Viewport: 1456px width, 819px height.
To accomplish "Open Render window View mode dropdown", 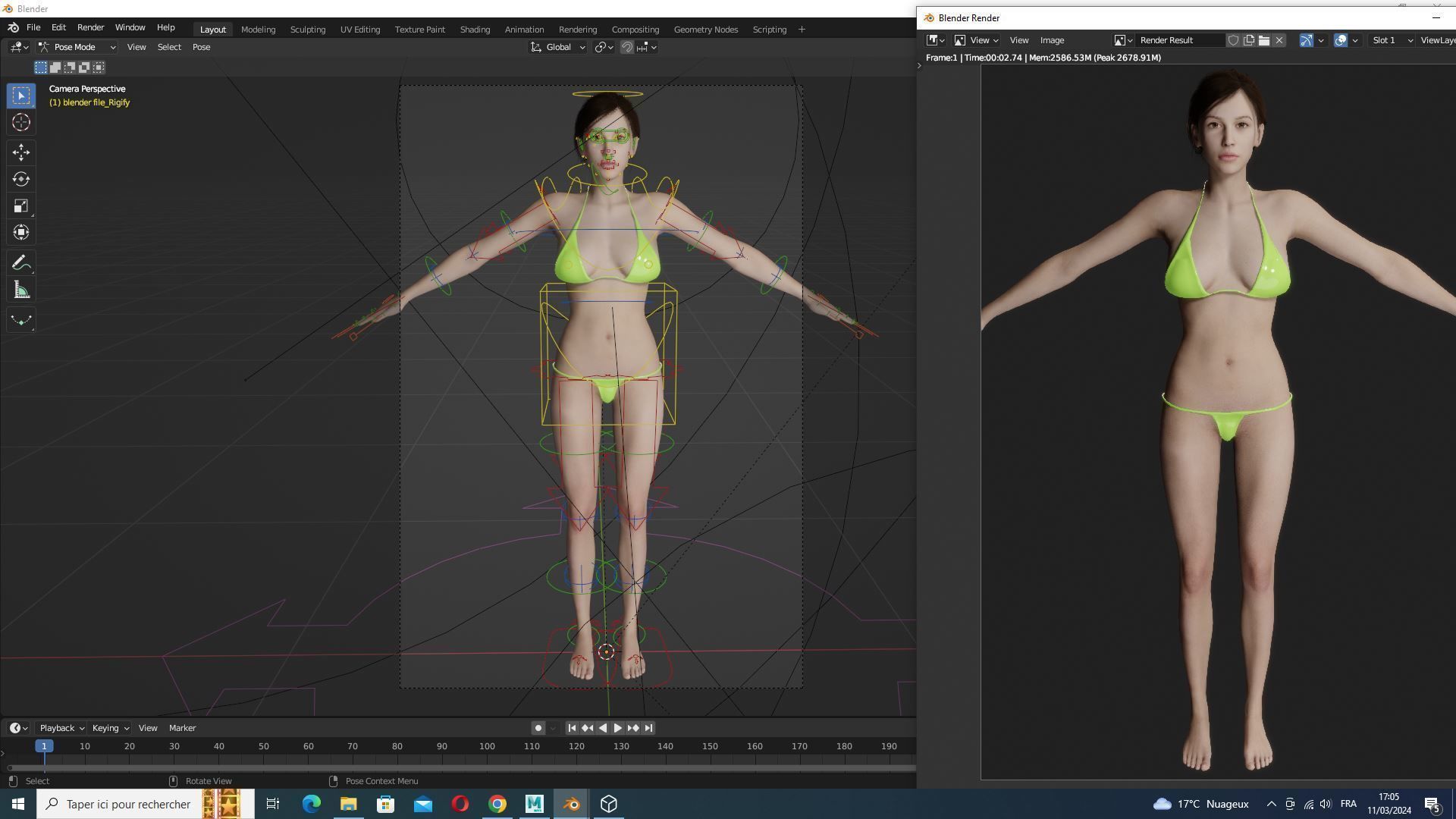I will point(976,40).
